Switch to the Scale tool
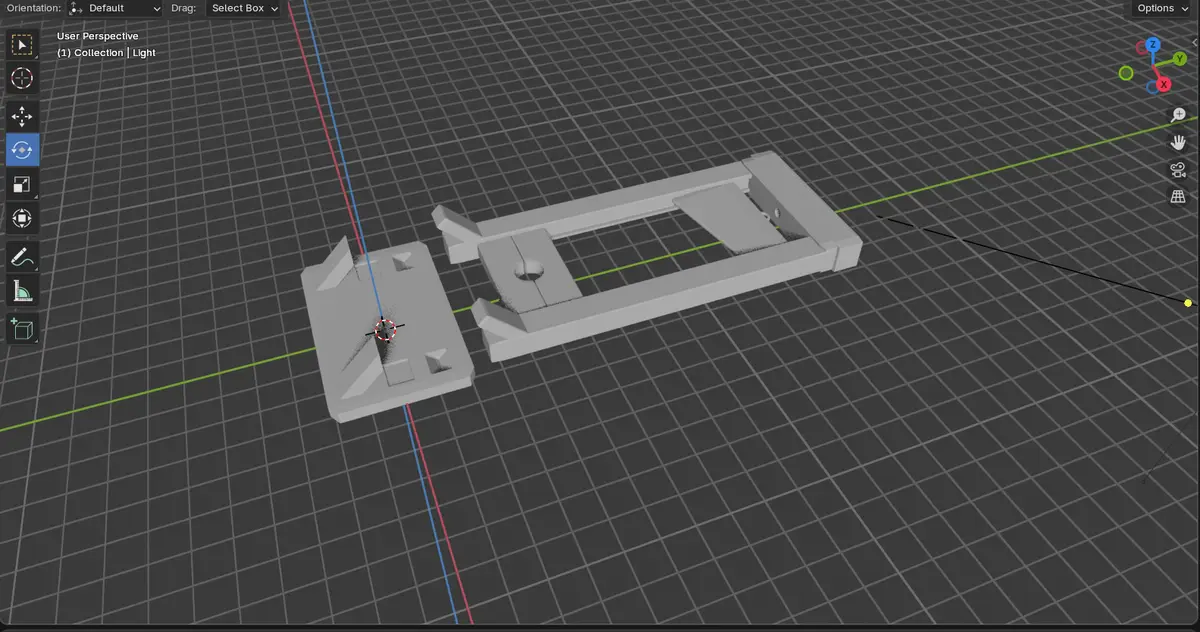1200x632 pixels. tap(22, 183)
